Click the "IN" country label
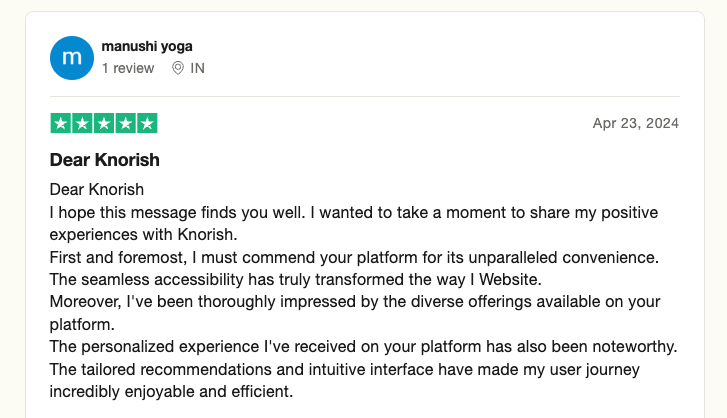Image resolution: width=727 pixels, height=418 pixels. (x=198, y=68)
